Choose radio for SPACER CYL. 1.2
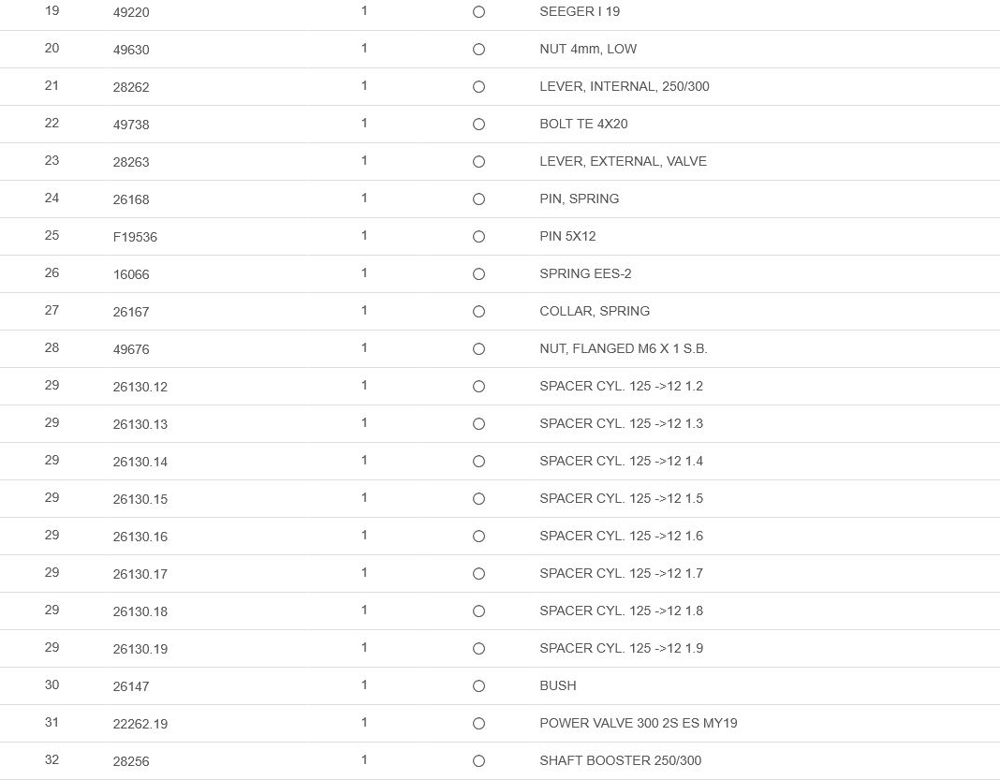This screenshot has width=1000, height=780. [479, 387]
